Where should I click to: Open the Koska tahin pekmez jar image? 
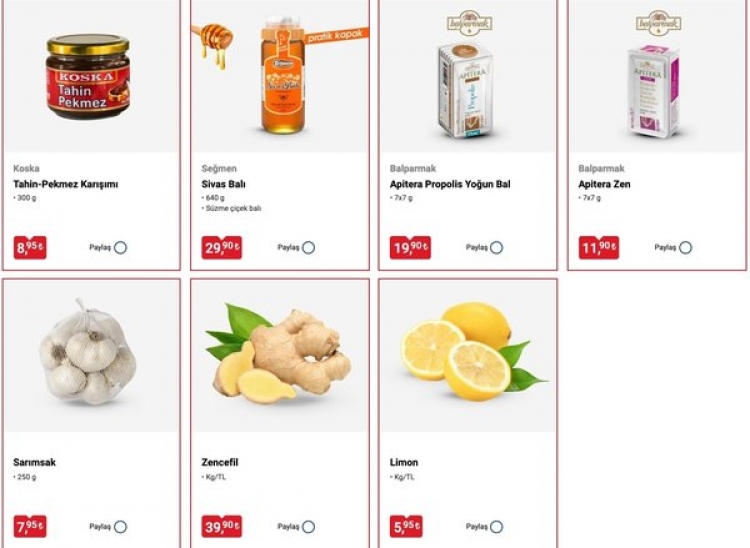(88, 77)
